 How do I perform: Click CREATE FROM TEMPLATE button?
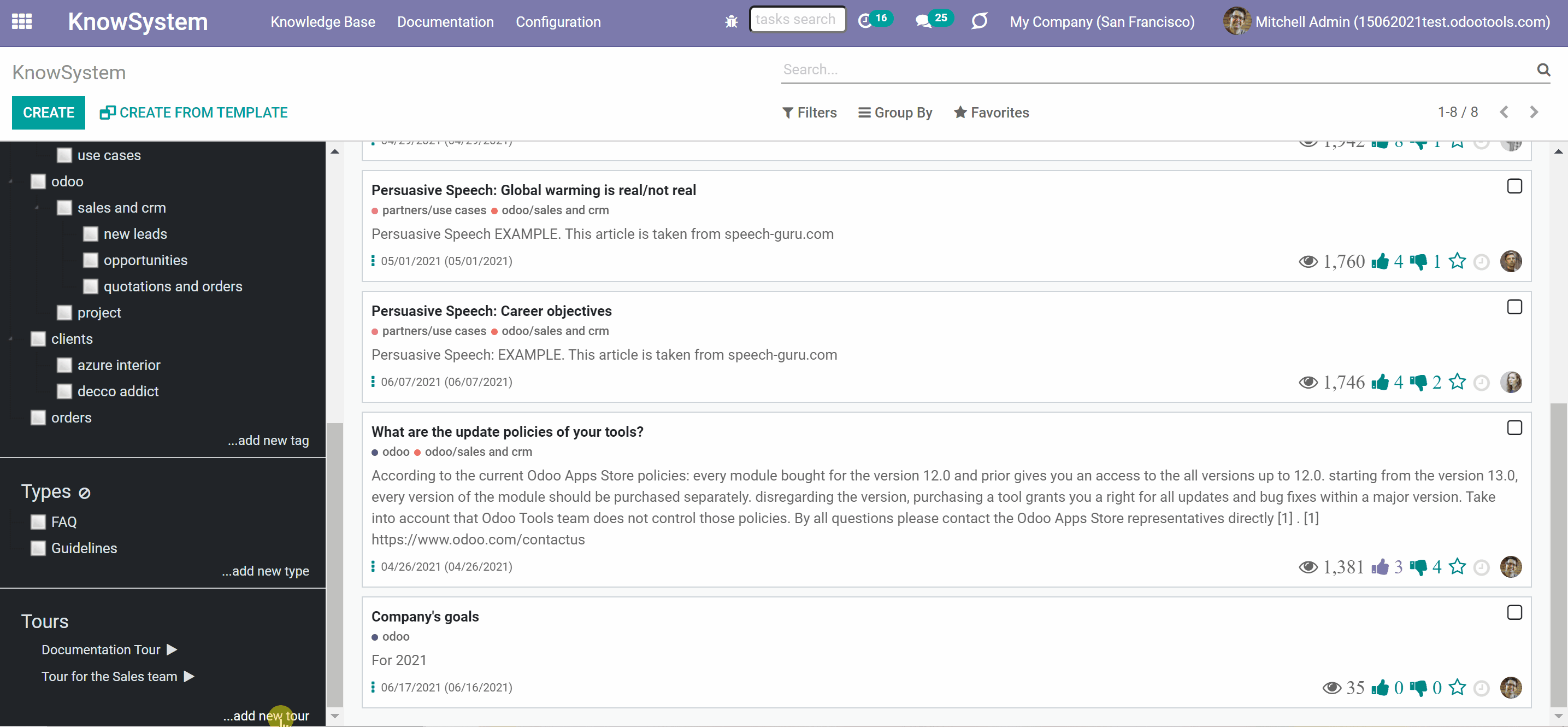(193, 112)
